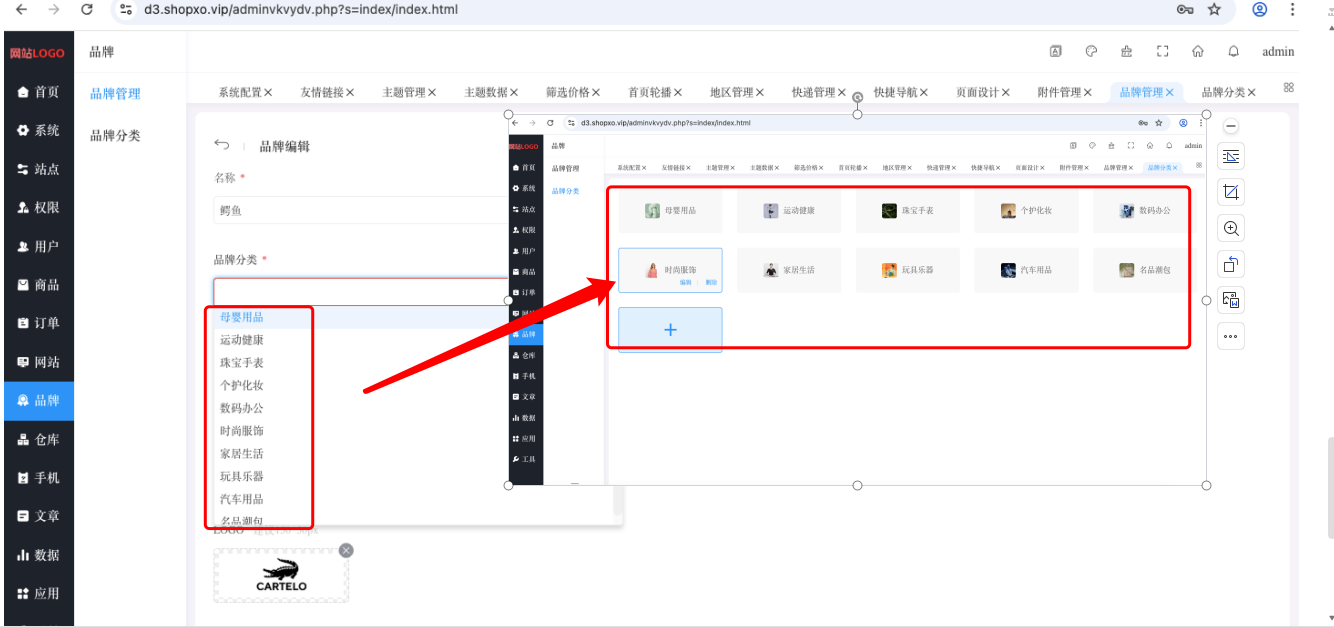Go to 首页 in the dark sidebar
Viewport: 1334px width, 627px height.
[37, 92]
